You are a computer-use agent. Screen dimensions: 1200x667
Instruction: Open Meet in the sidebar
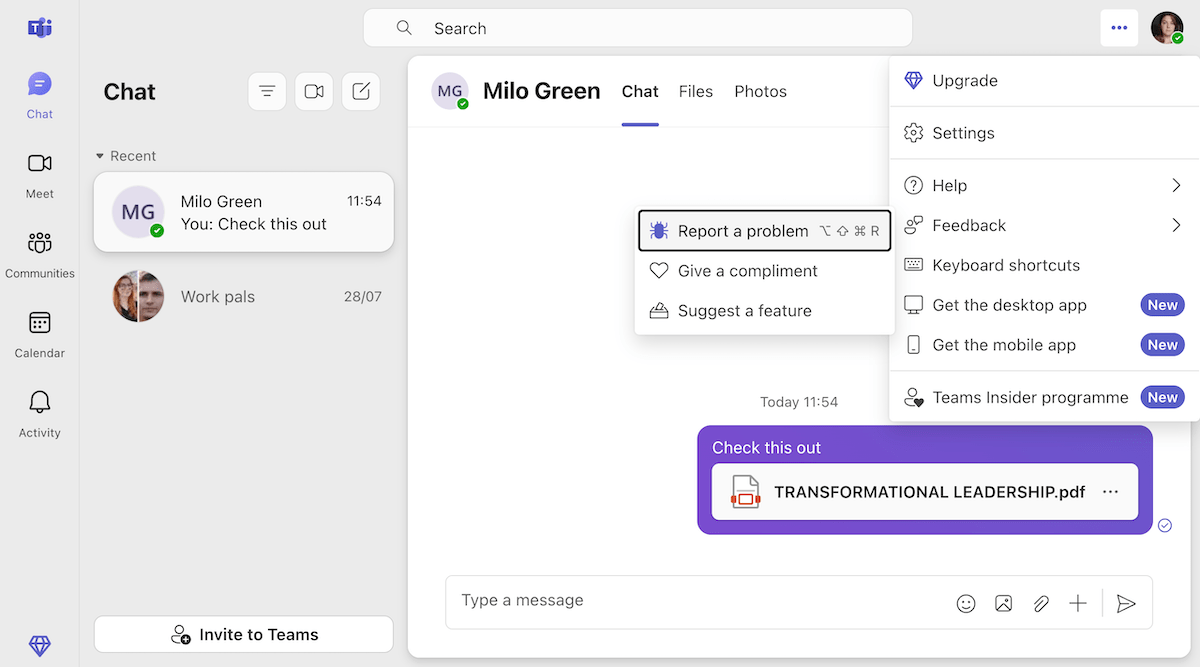point(40,175)
